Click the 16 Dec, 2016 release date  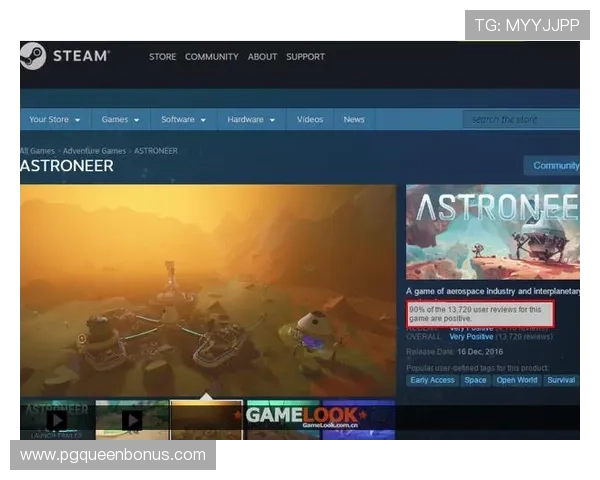click(480, 352)
